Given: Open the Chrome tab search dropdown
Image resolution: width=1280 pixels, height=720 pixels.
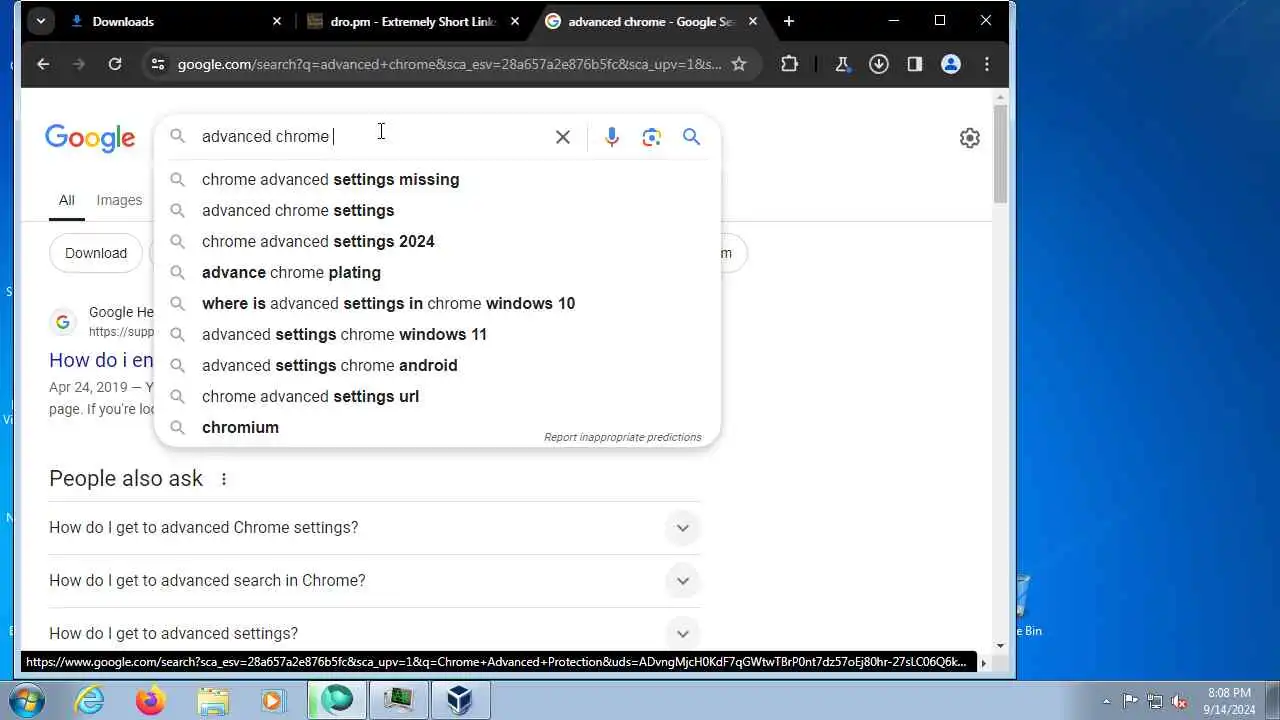Looking at the screenshot, I should tap(40, 21).
